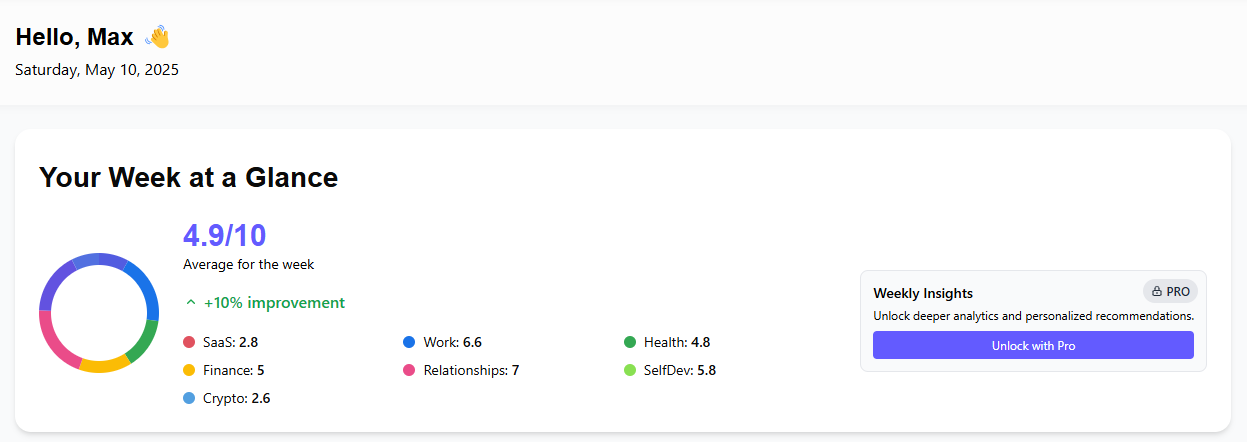Click the Work: 6.6 legend label
Image resolution: width=1247 pixels, height=442 pixels.
click(453, 342)
